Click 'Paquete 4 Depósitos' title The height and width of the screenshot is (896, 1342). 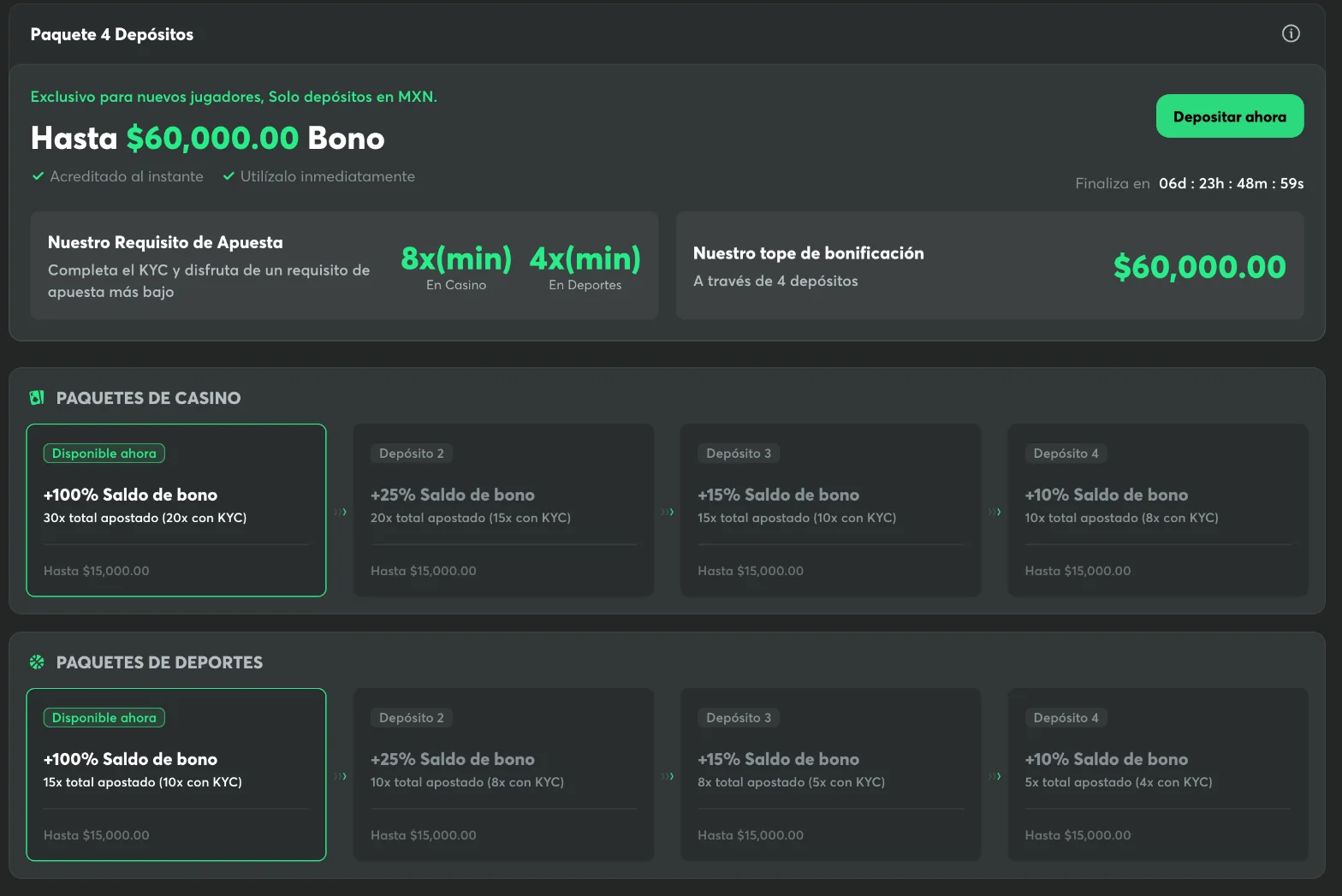[x=112, y=34]
